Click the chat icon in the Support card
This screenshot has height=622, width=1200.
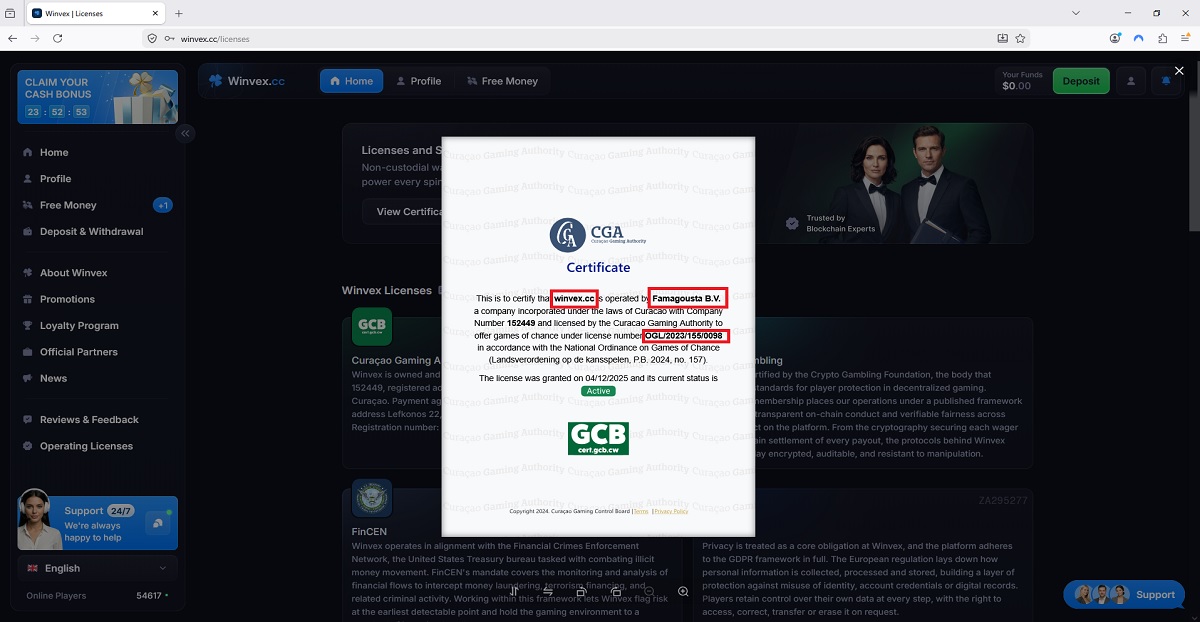coord(157,523)
